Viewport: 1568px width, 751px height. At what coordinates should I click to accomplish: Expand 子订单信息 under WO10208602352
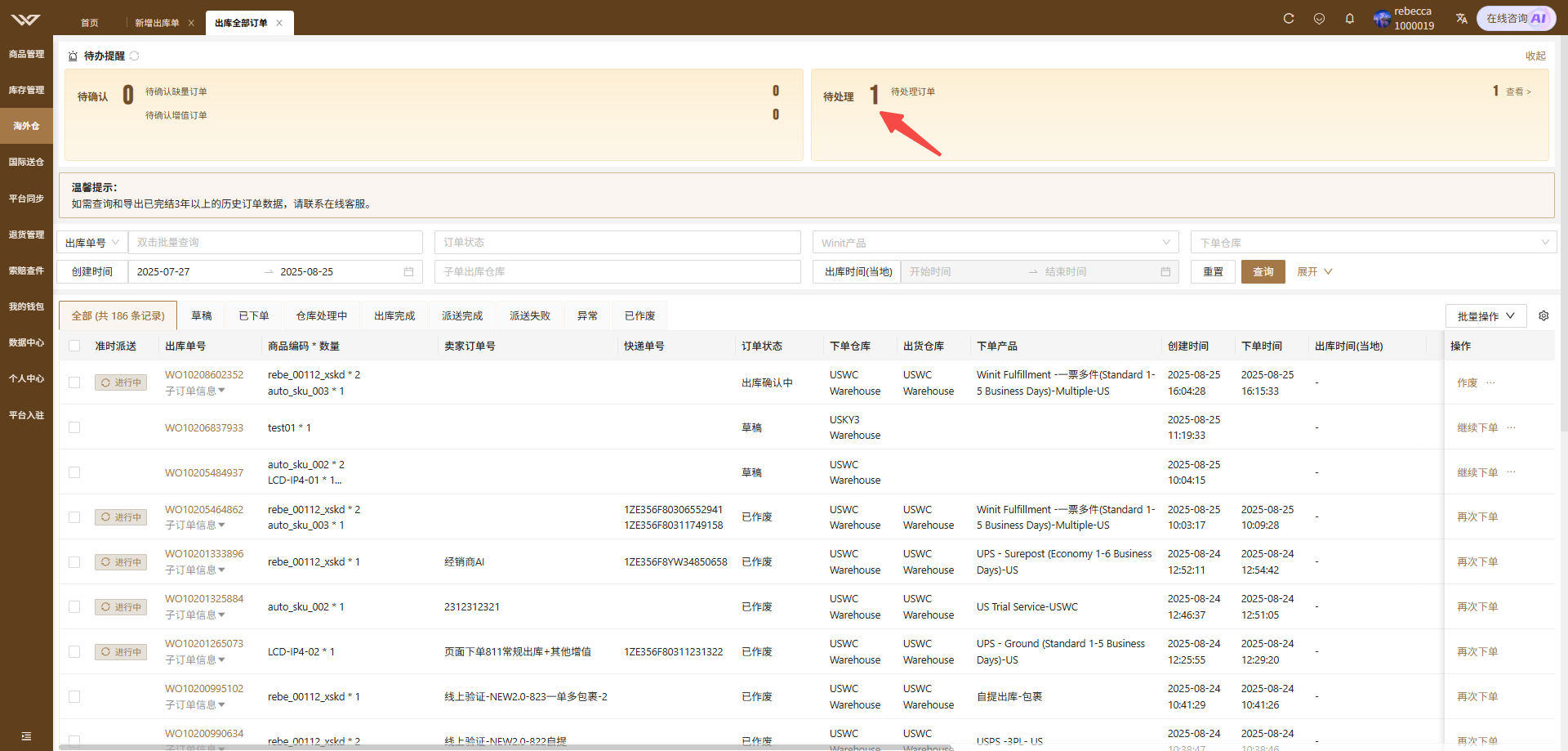tap(195, 391)
